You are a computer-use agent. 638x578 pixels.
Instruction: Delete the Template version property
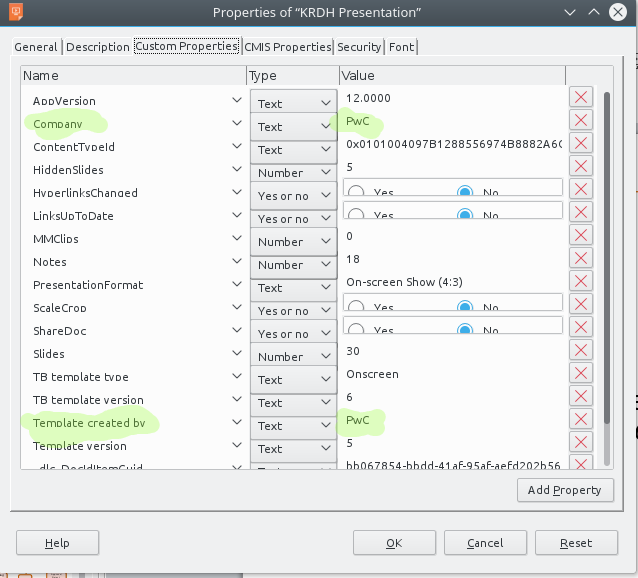click(581, 442)
